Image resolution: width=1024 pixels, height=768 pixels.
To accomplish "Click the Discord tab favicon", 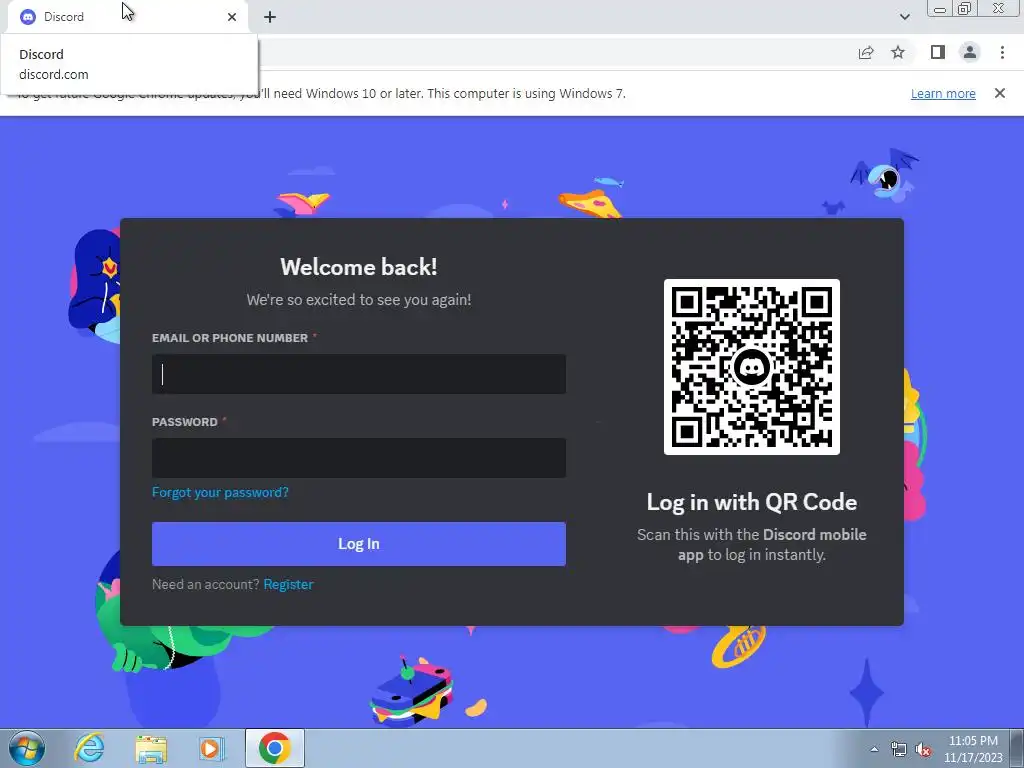I will point(27,17).
